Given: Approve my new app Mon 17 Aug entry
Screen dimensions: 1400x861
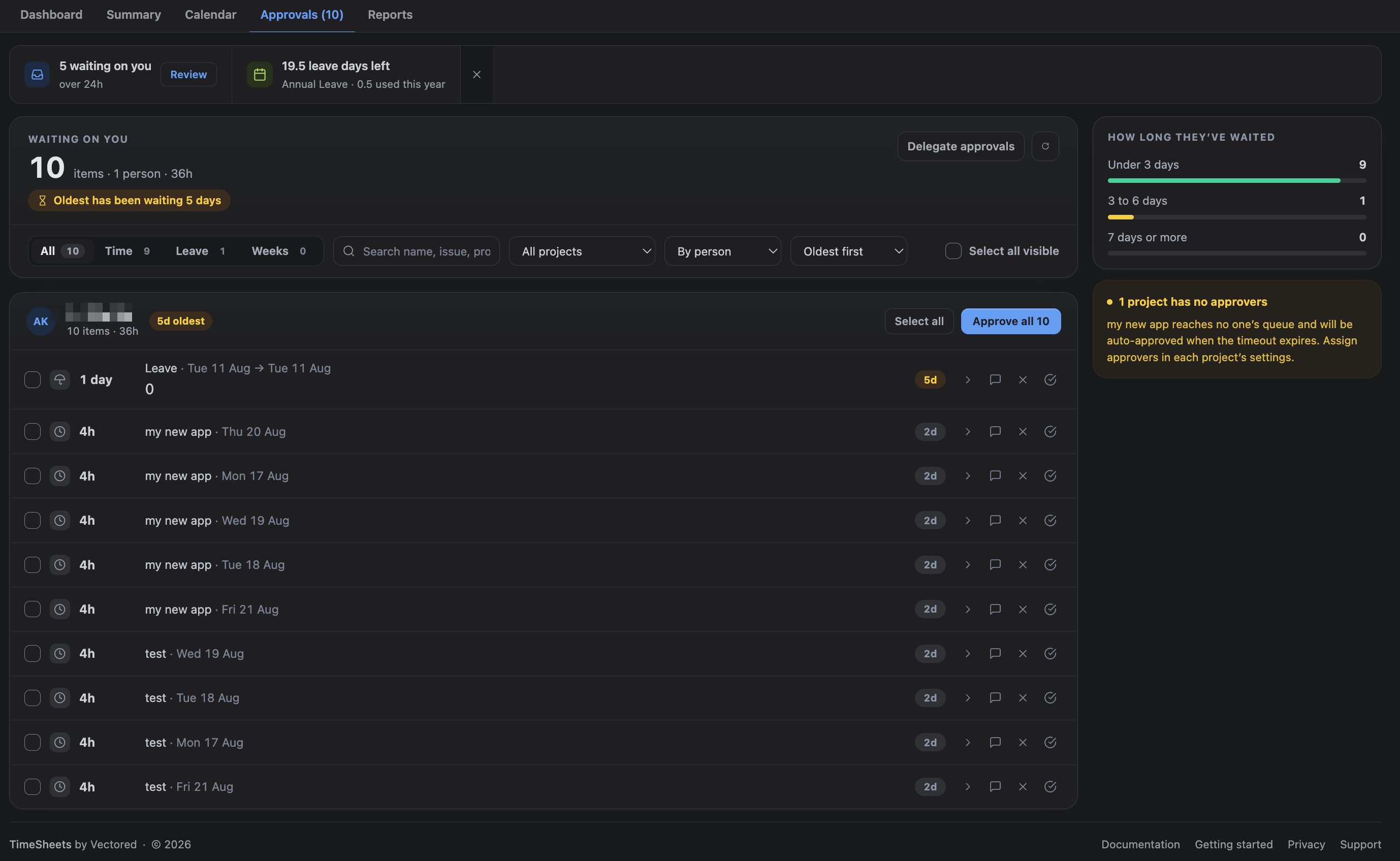Looking at the screenshot, I should tap(1050, 476).
